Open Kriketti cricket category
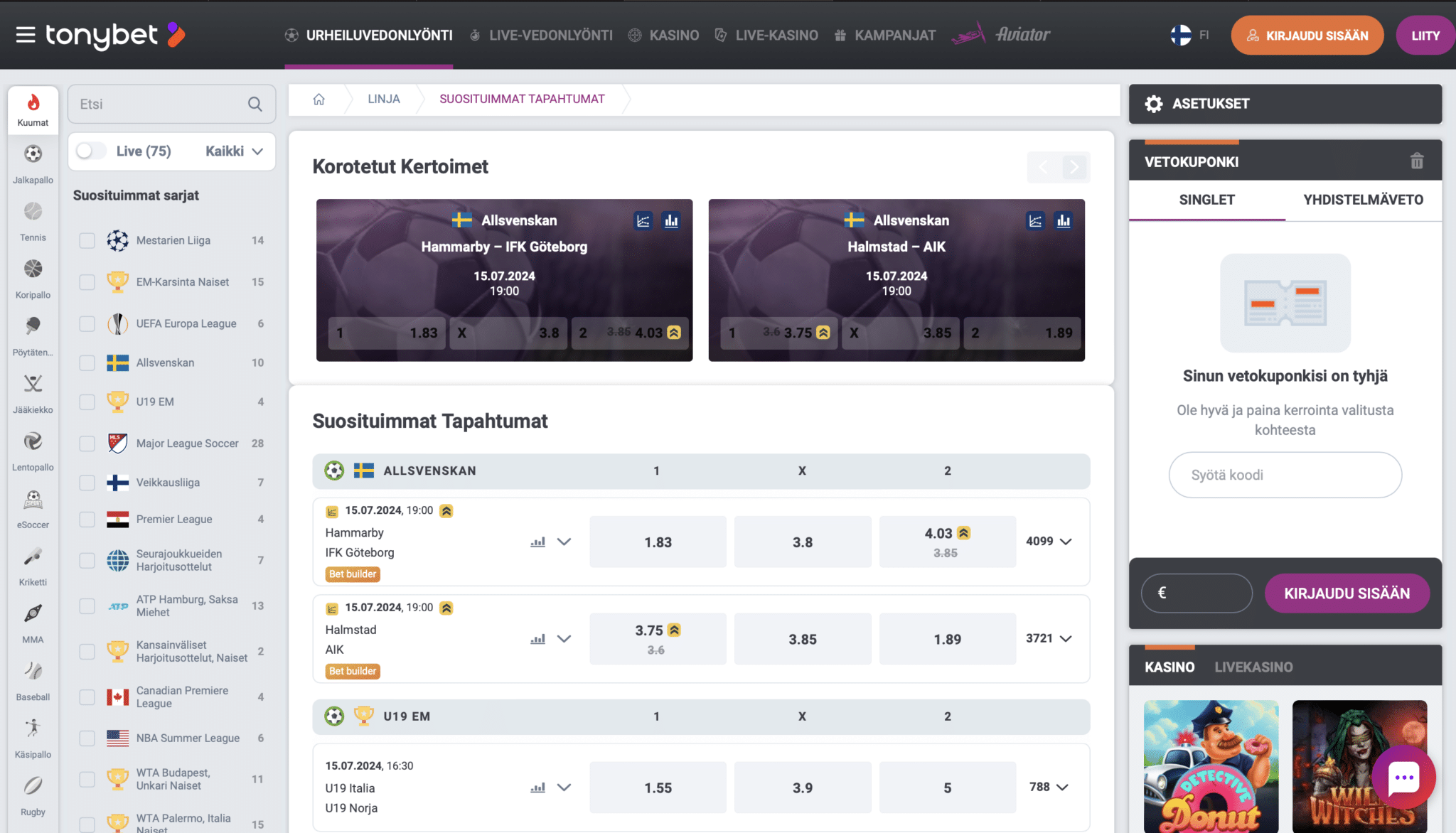This screenshot has height=833, width=1456. (x=33, y=568)
